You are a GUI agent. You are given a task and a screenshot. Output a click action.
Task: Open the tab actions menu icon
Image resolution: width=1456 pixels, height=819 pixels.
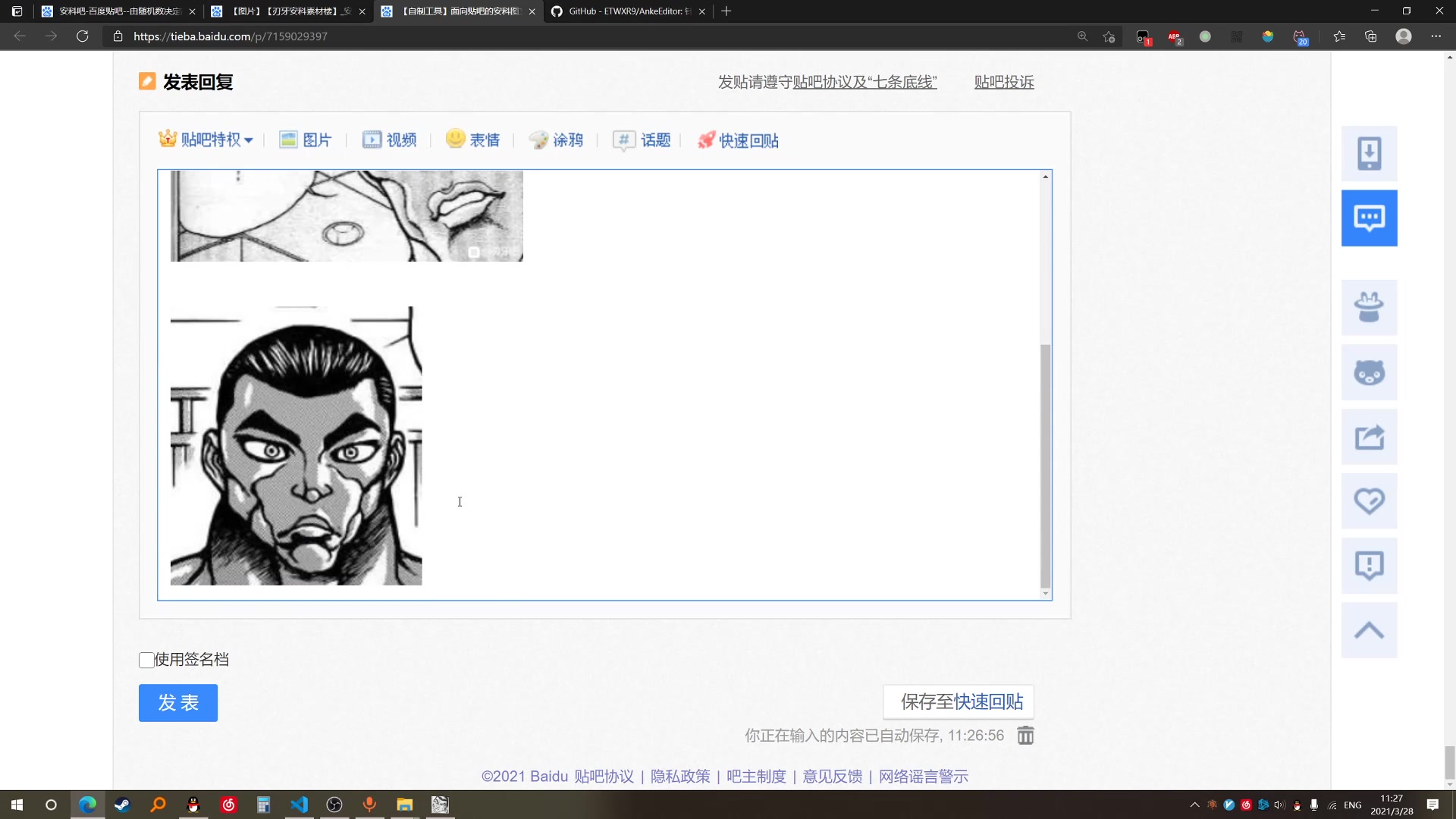(17, 11)
